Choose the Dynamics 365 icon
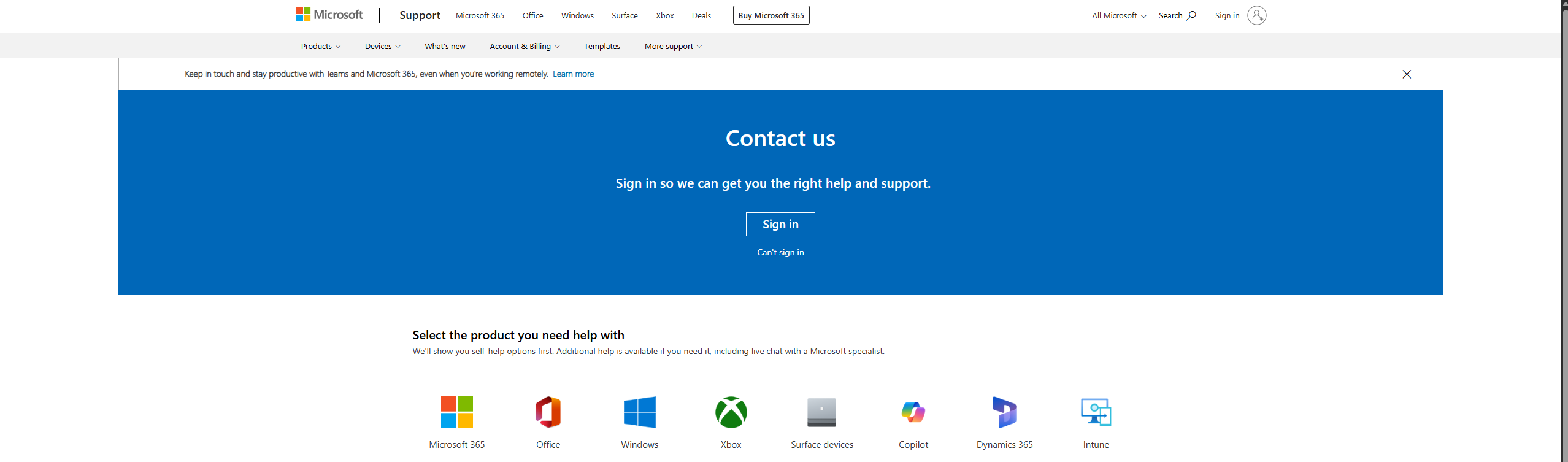This screenshot has width=1568, height=462. 1005,412
